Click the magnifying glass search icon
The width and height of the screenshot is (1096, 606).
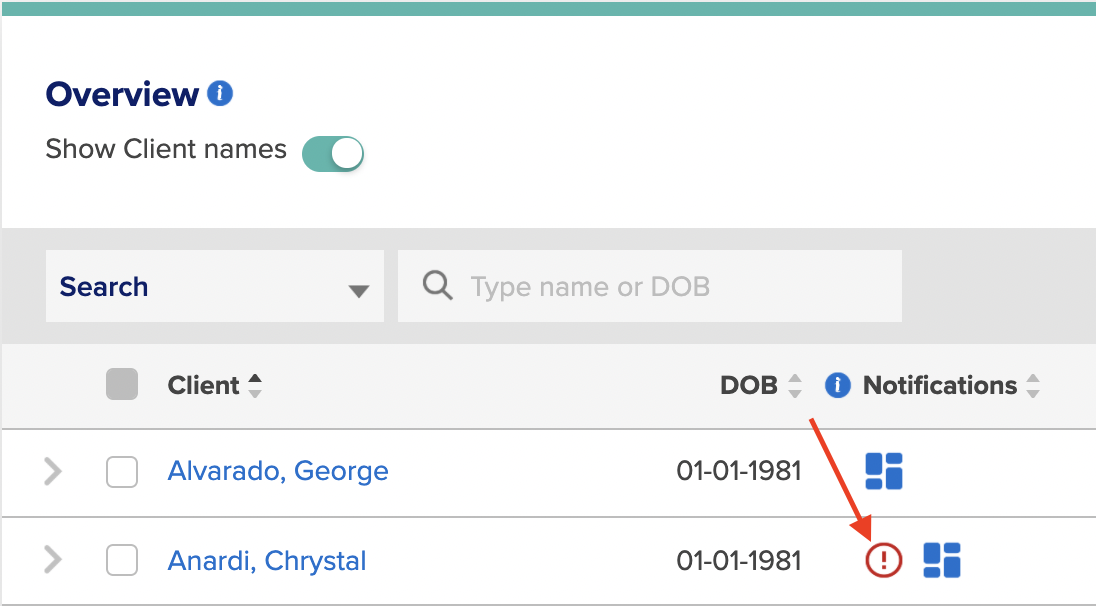click(438, 286)
